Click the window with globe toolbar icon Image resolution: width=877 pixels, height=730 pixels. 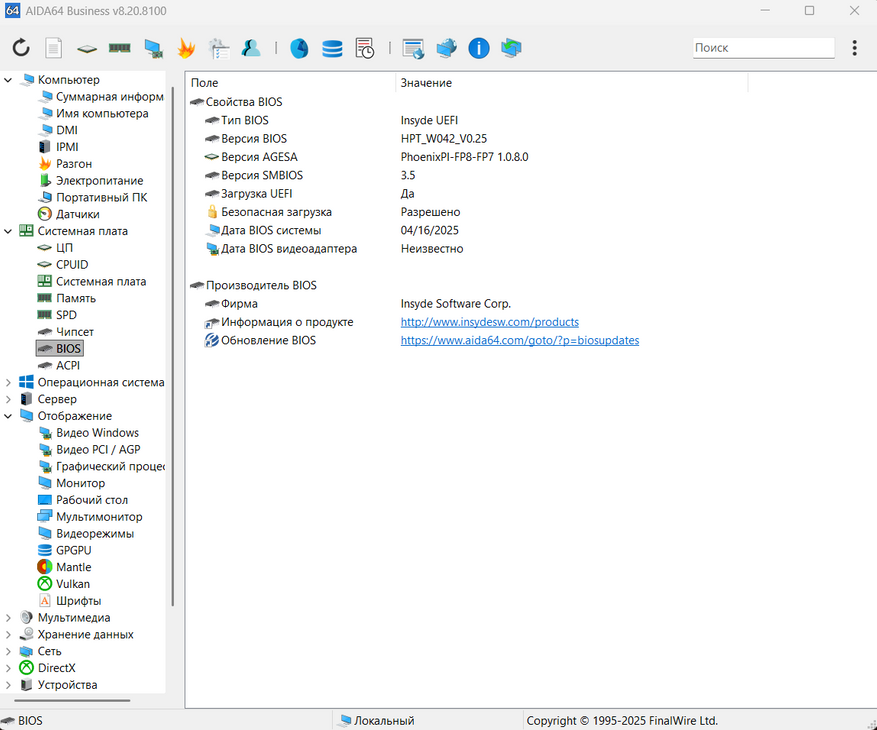point(413,49)
